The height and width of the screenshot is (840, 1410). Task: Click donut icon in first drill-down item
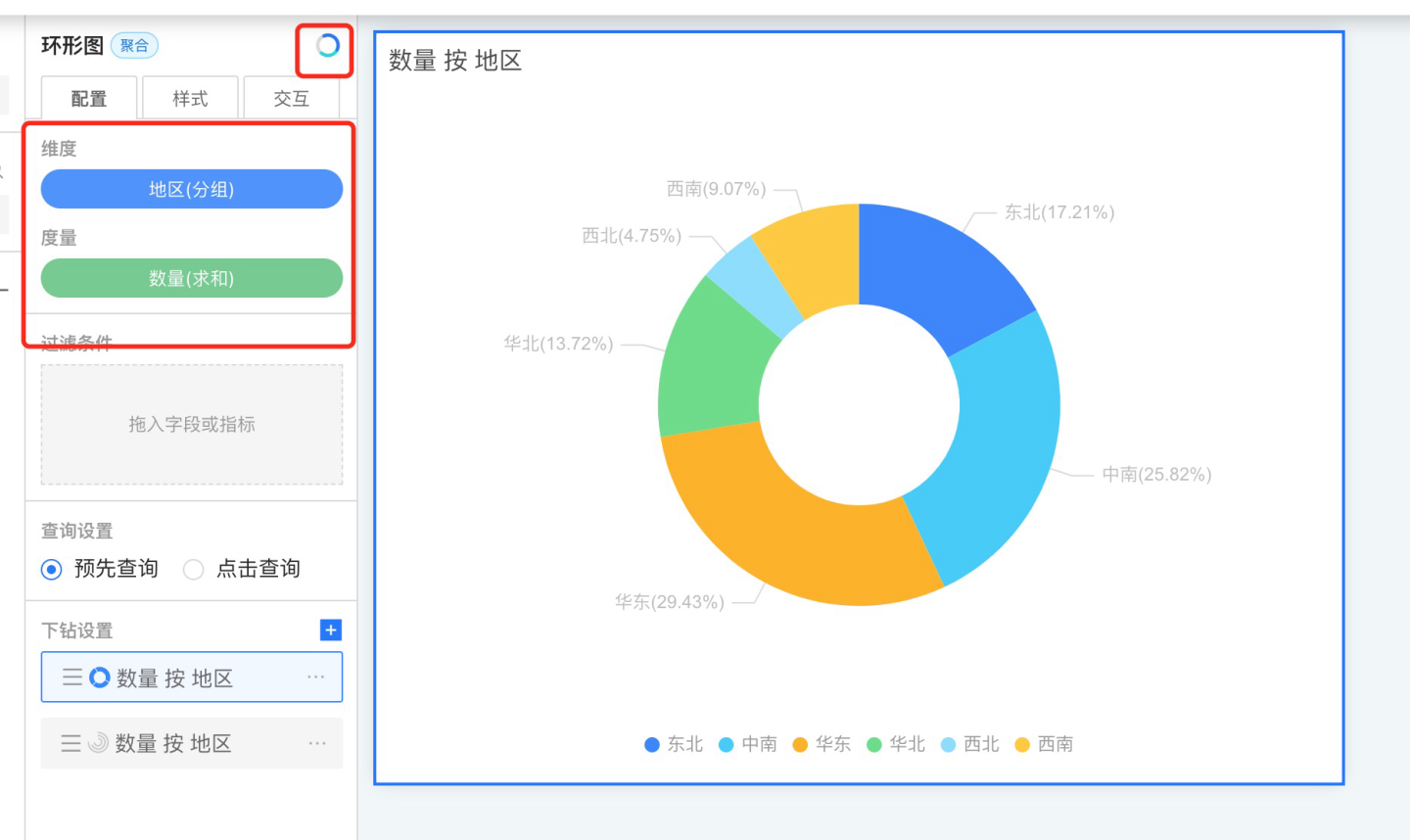pos(100,677)
